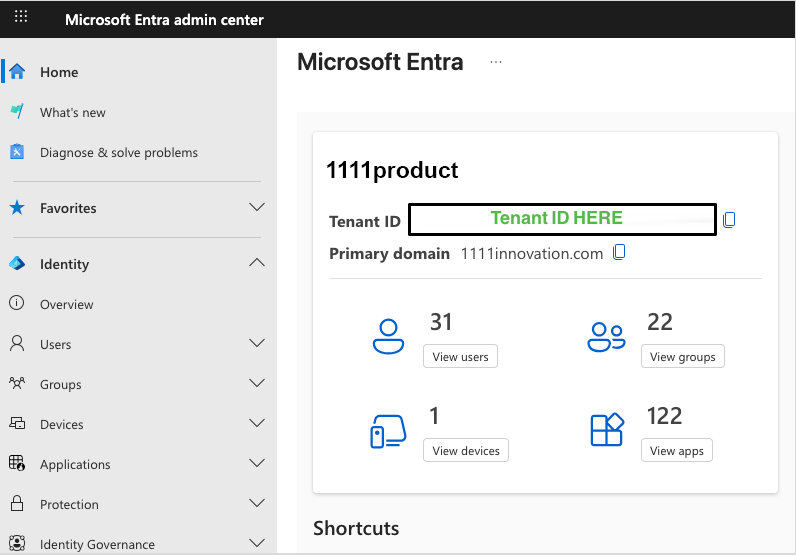Click the 1111innovation.com domain text

click(x=532, y=253)
